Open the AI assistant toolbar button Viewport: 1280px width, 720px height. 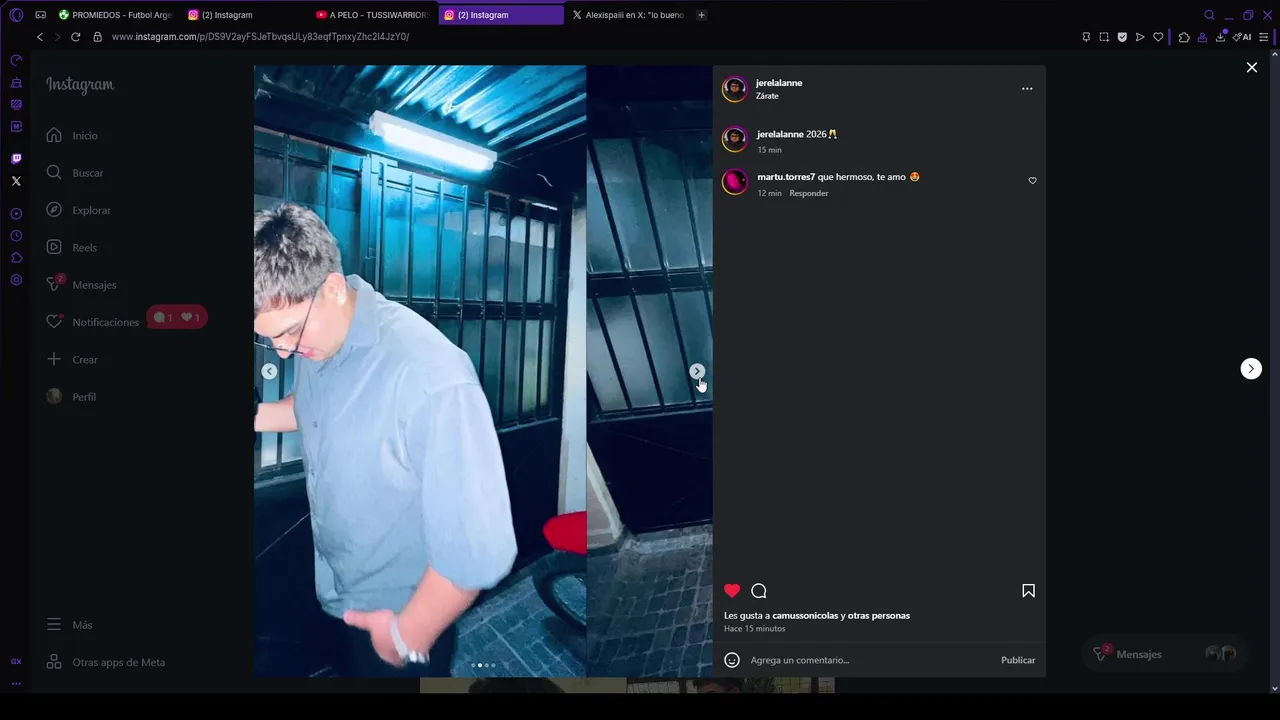pyautogui.click(x=1242, y=37)
